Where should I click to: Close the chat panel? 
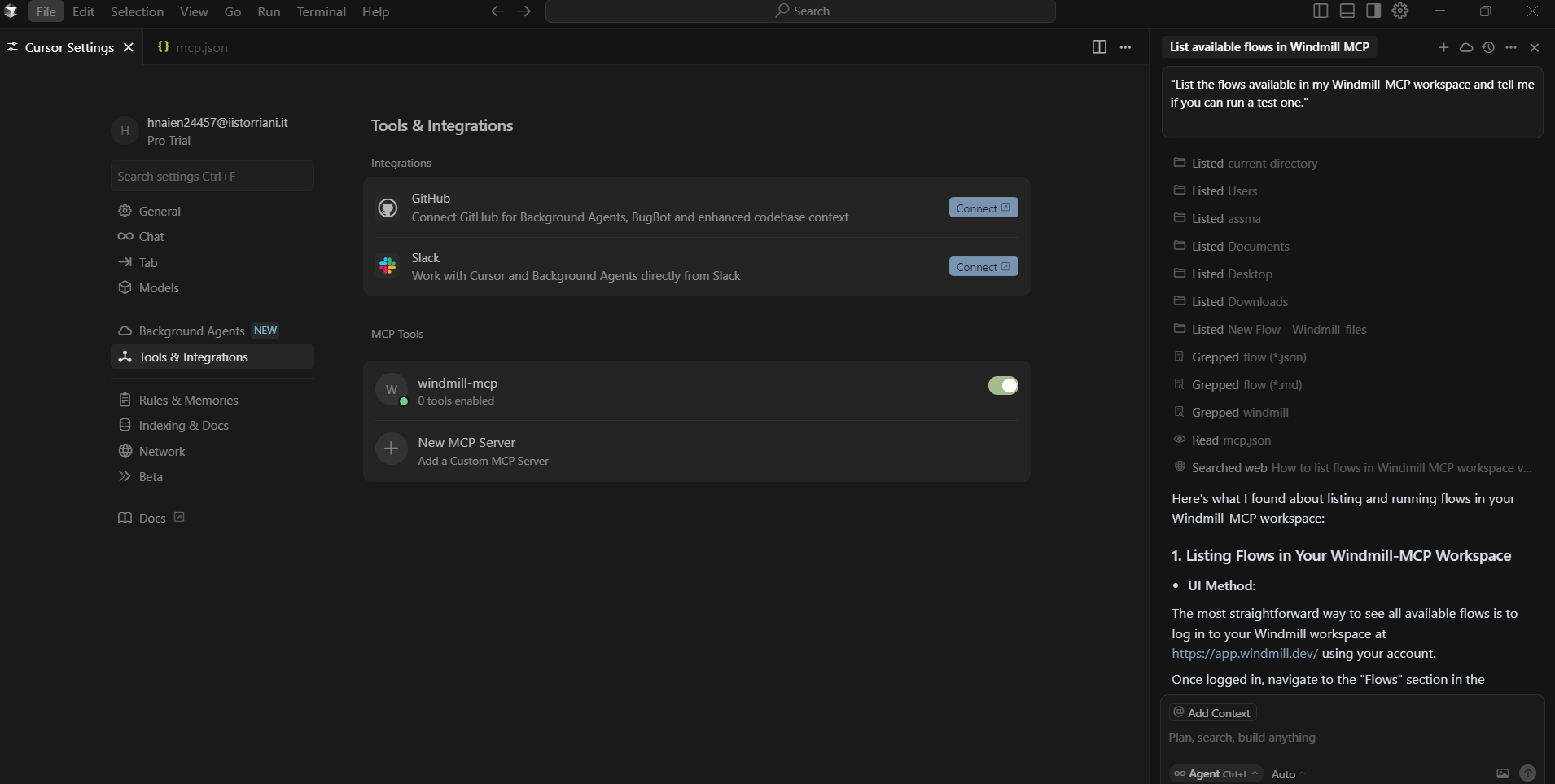(x=1535, y=47)
